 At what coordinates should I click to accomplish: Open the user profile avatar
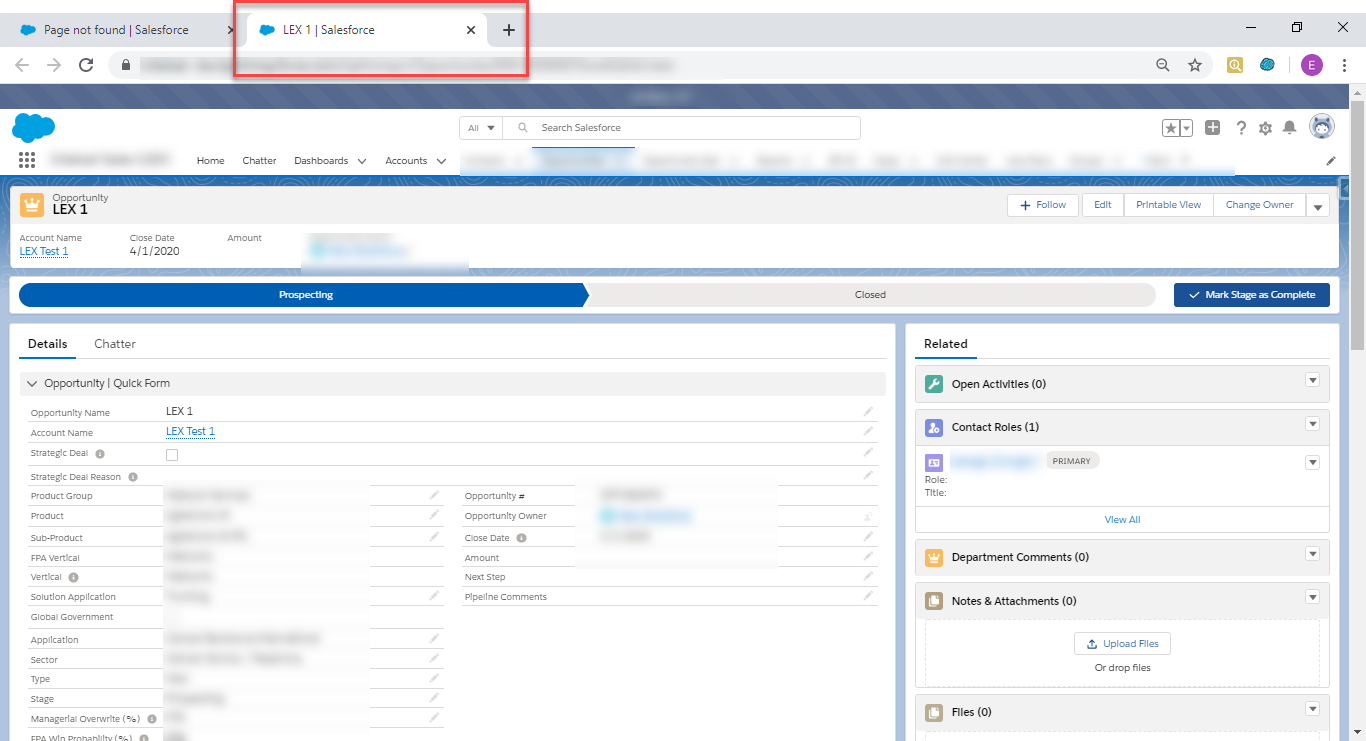pyautogui.click(x=1321, y=127)
